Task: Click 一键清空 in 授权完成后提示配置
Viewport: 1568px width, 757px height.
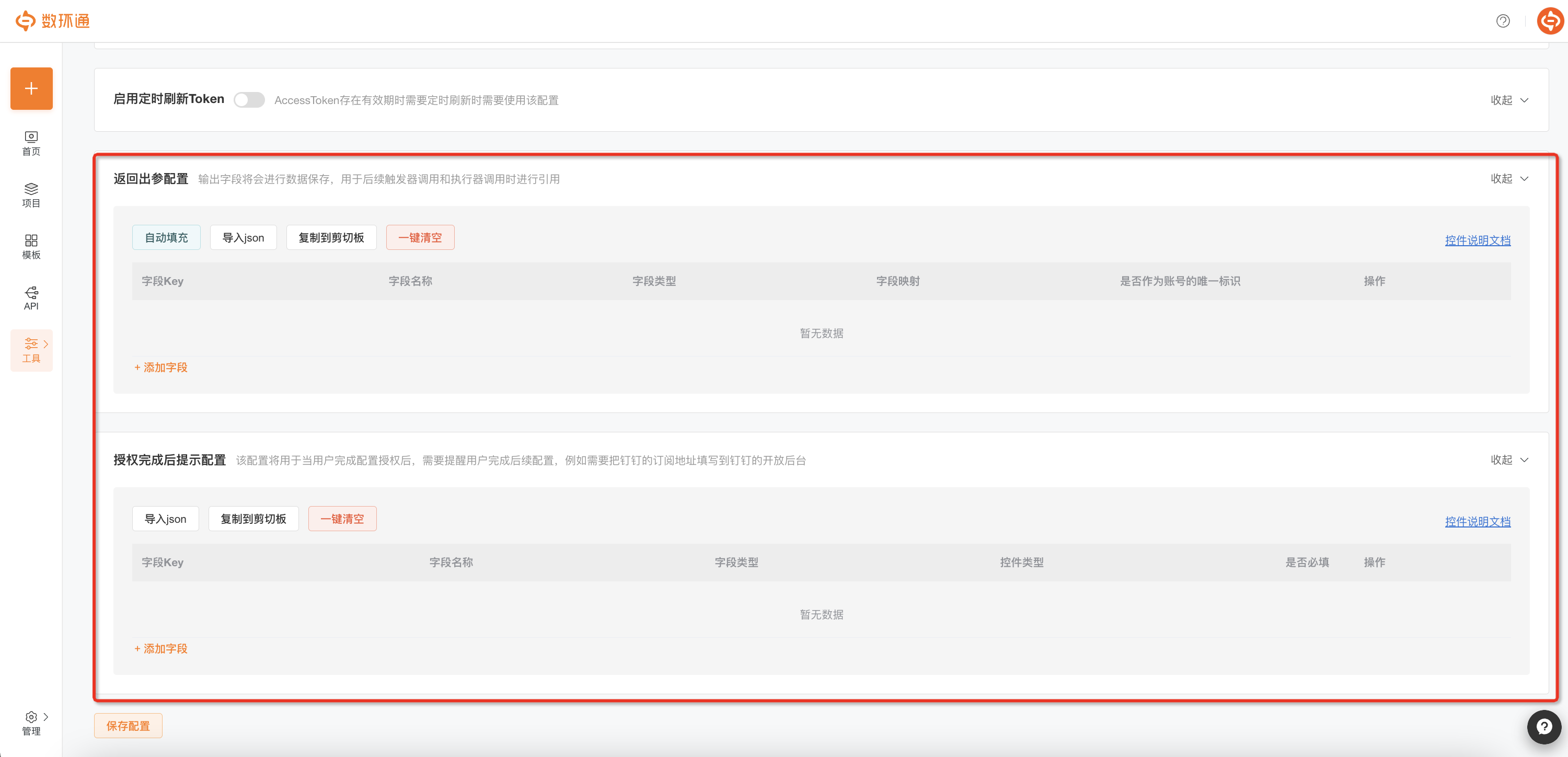Action: coord(342,519)
